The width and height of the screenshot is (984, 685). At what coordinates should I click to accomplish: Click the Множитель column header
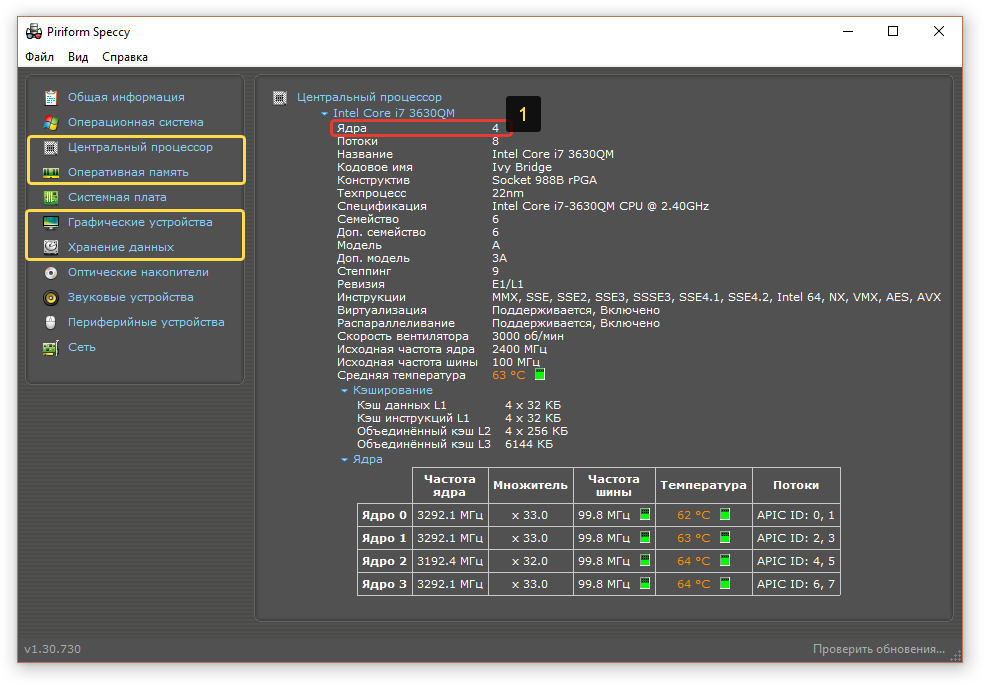(x=530, y=486)
